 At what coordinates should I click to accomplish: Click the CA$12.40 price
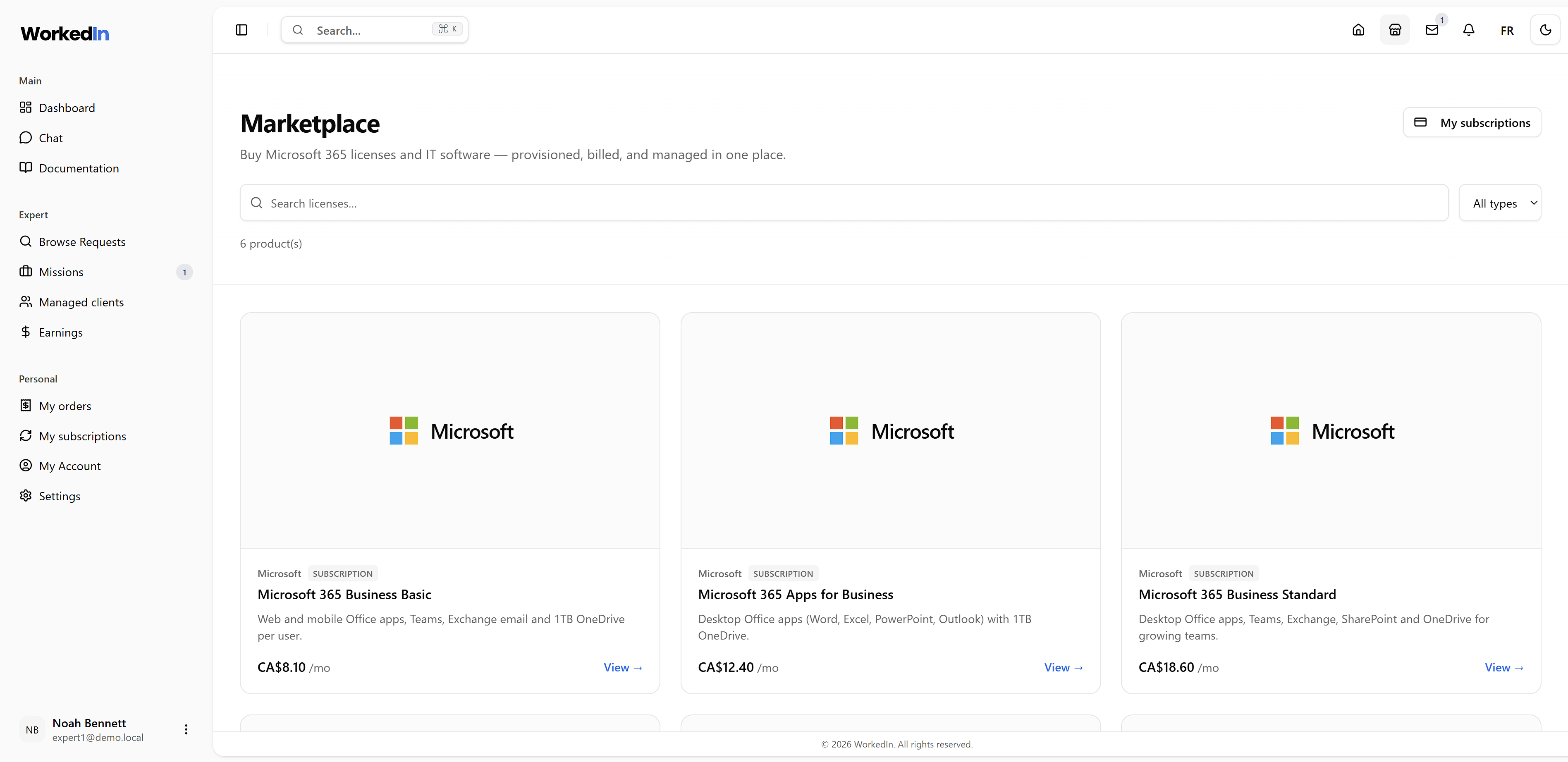[x=726, y=668]
